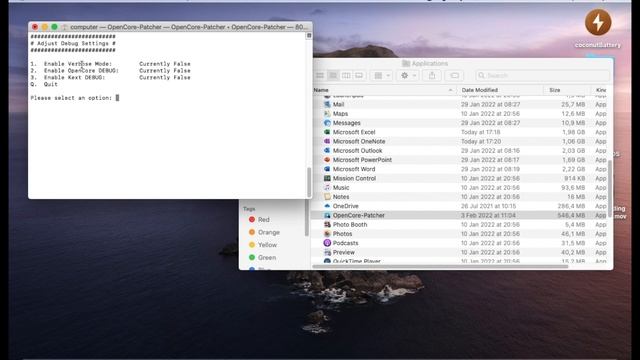
Task: Open the Finder group-by dropdown
Action: [382, 76]
